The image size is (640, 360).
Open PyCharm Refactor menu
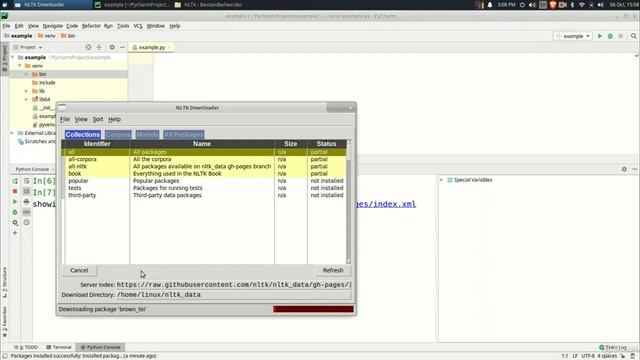pos(91,26)
